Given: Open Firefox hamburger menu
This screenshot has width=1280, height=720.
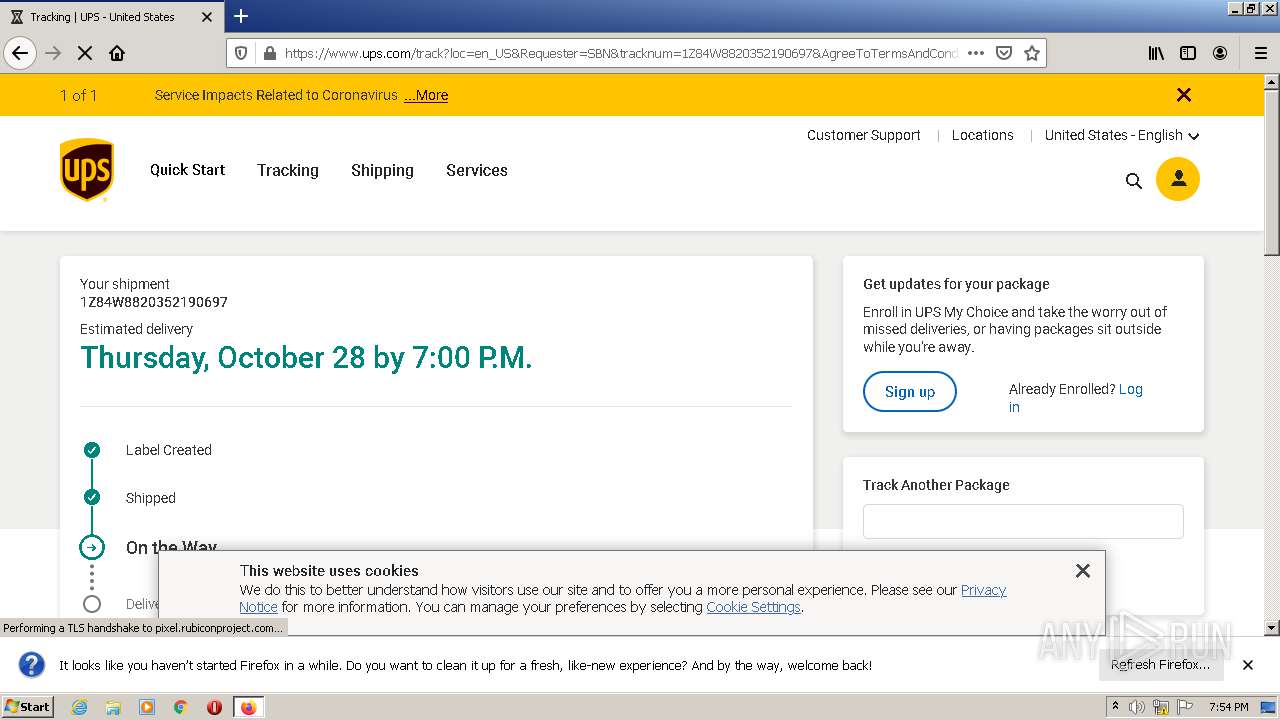Looking at the screenshot, I should tap(1260, 53).
